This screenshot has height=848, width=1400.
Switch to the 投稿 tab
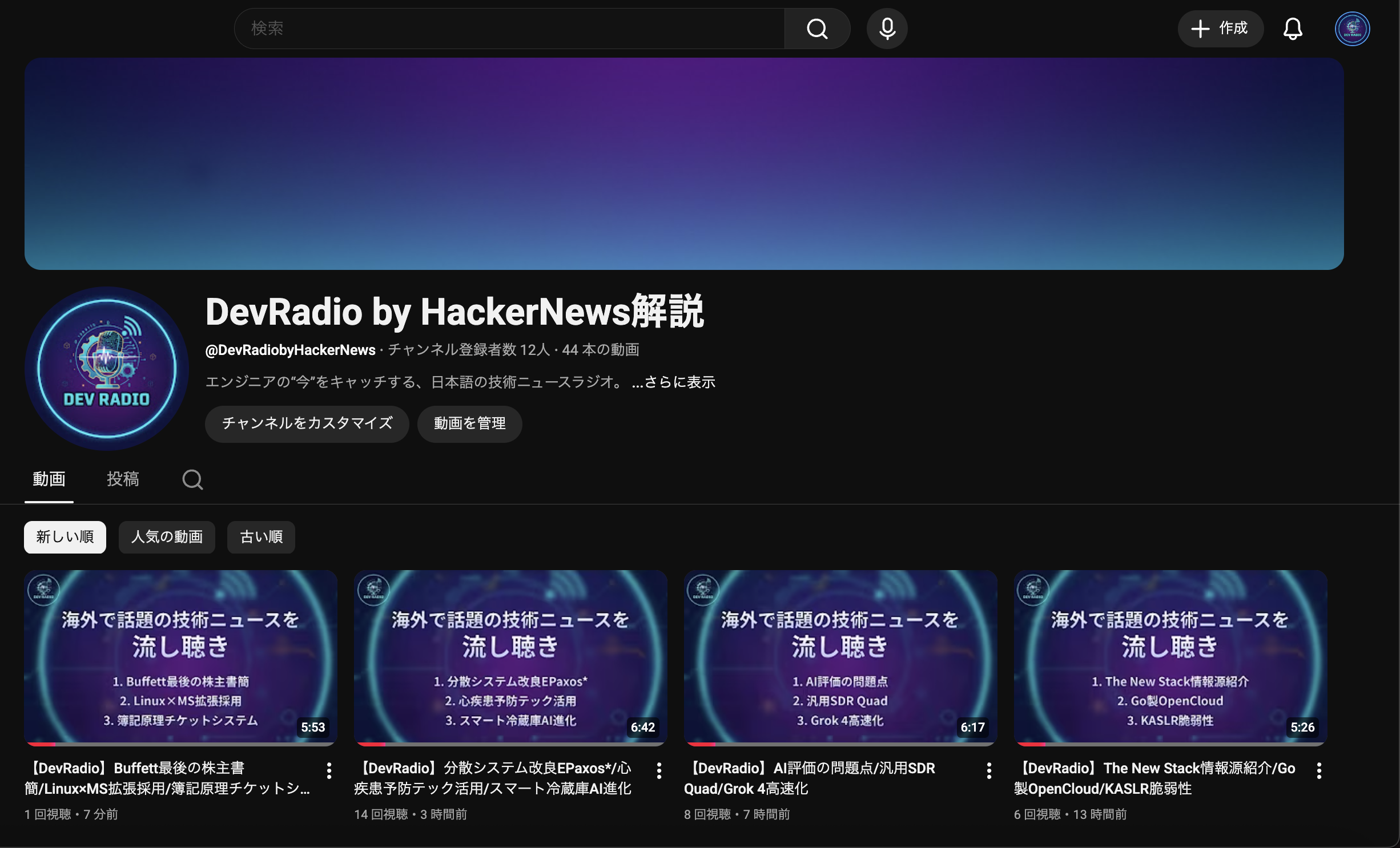pyautogui.click(x=123, y=479)
